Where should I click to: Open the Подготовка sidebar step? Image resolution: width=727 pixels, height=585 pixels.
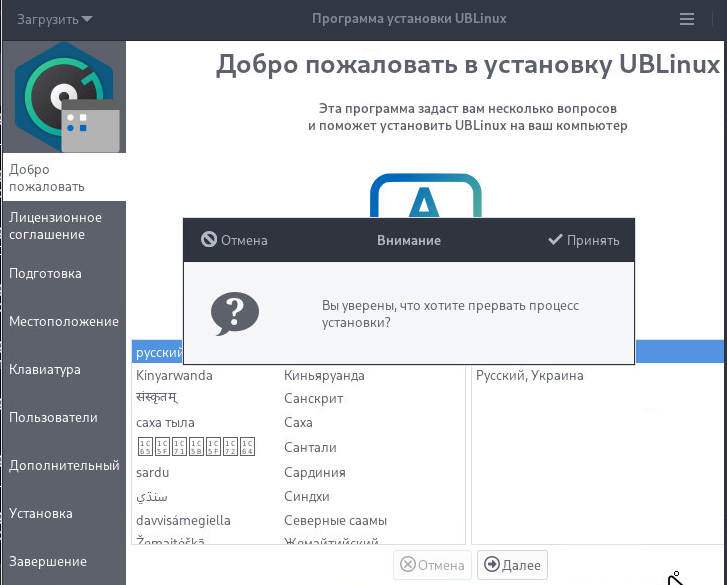64,273
